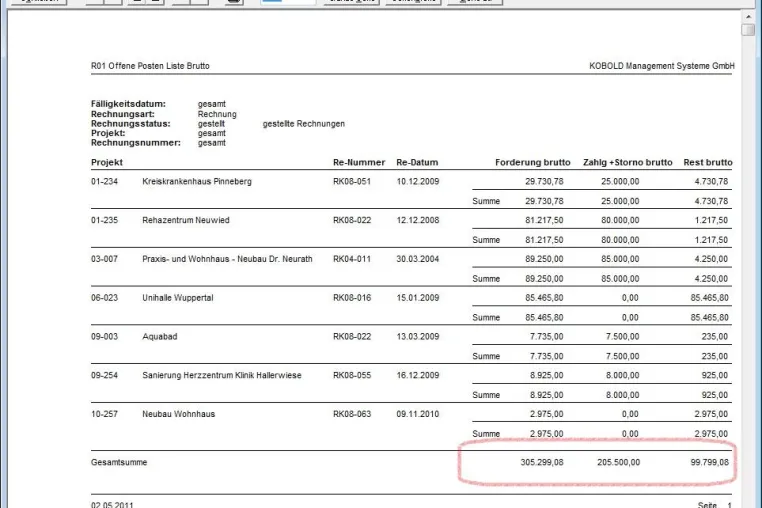Click the 'Fälligkeitsdatum:' label
The width and height of the screenshot is (762, 508).
coord(128,104)
